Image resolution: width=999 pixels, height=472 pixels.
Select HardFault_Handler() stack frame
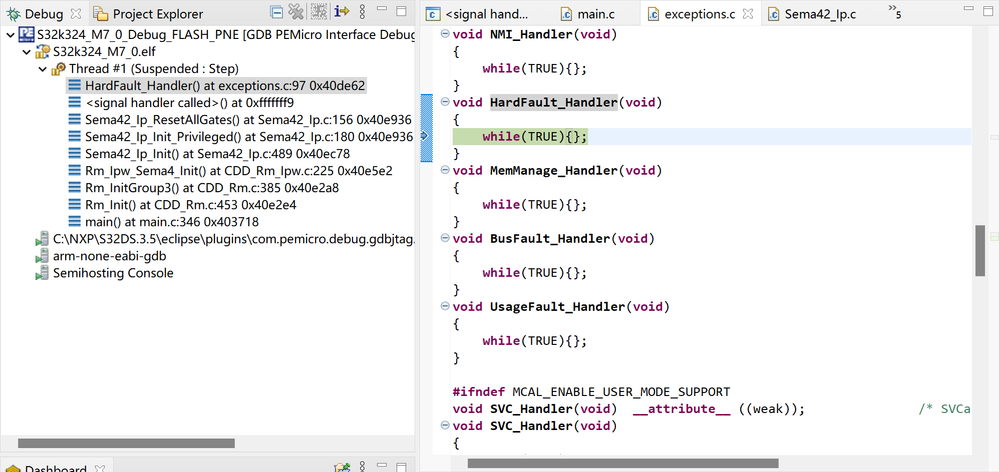click(217, 86)
